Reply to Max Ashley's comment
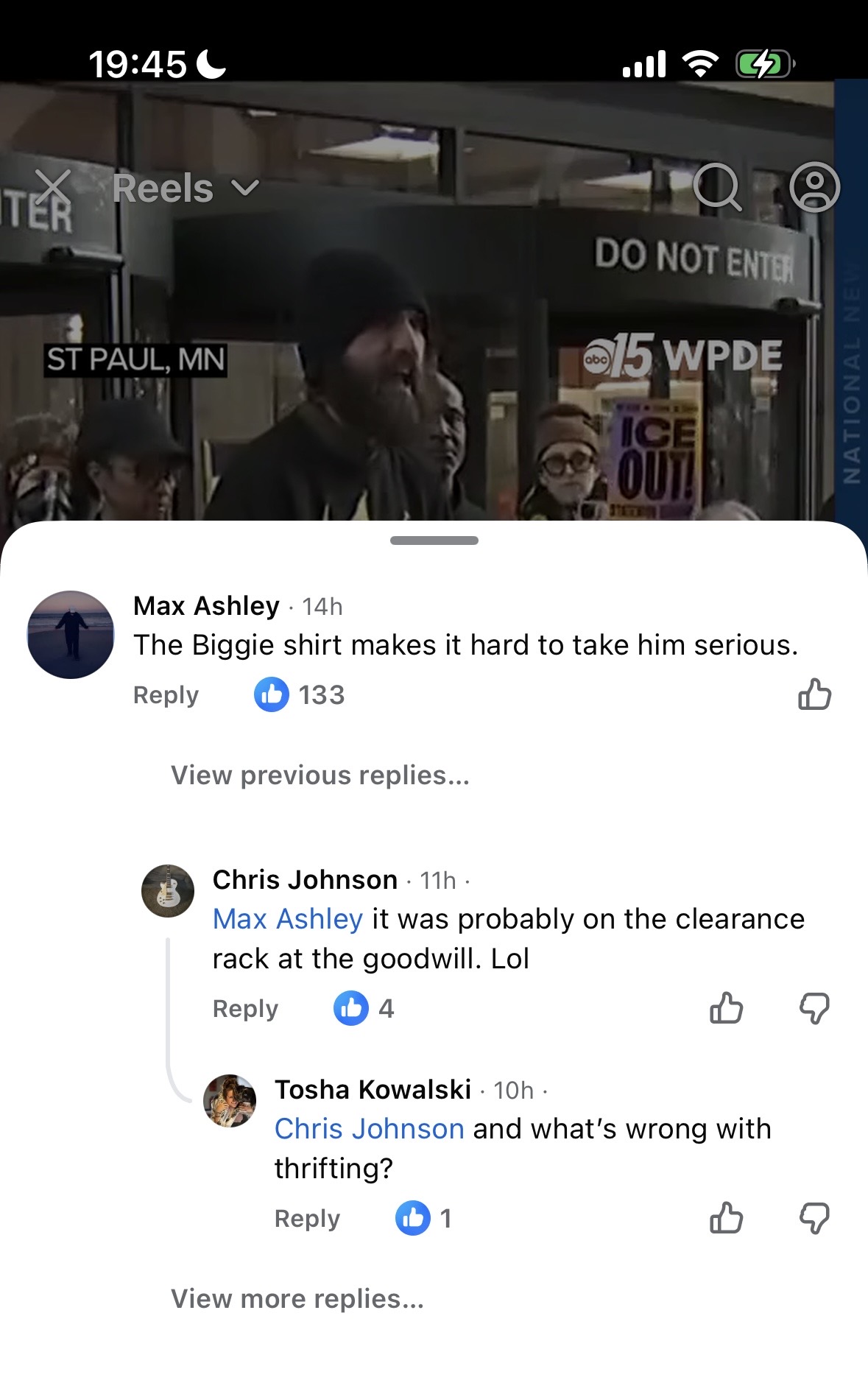Viewport: 868px width, 1394px height. pos(166,695)
